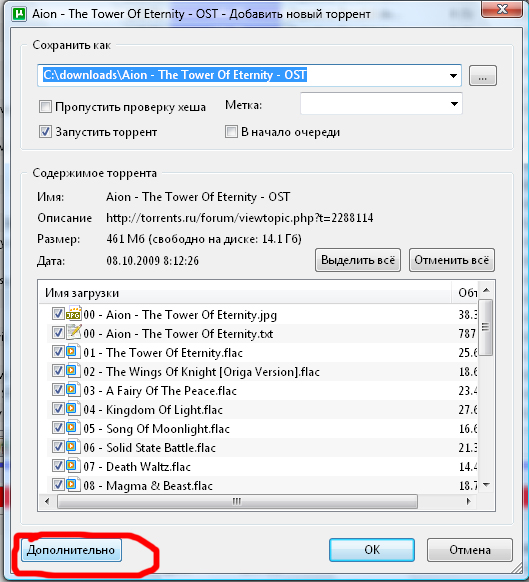Click Выделить всё button

[358, 260]
